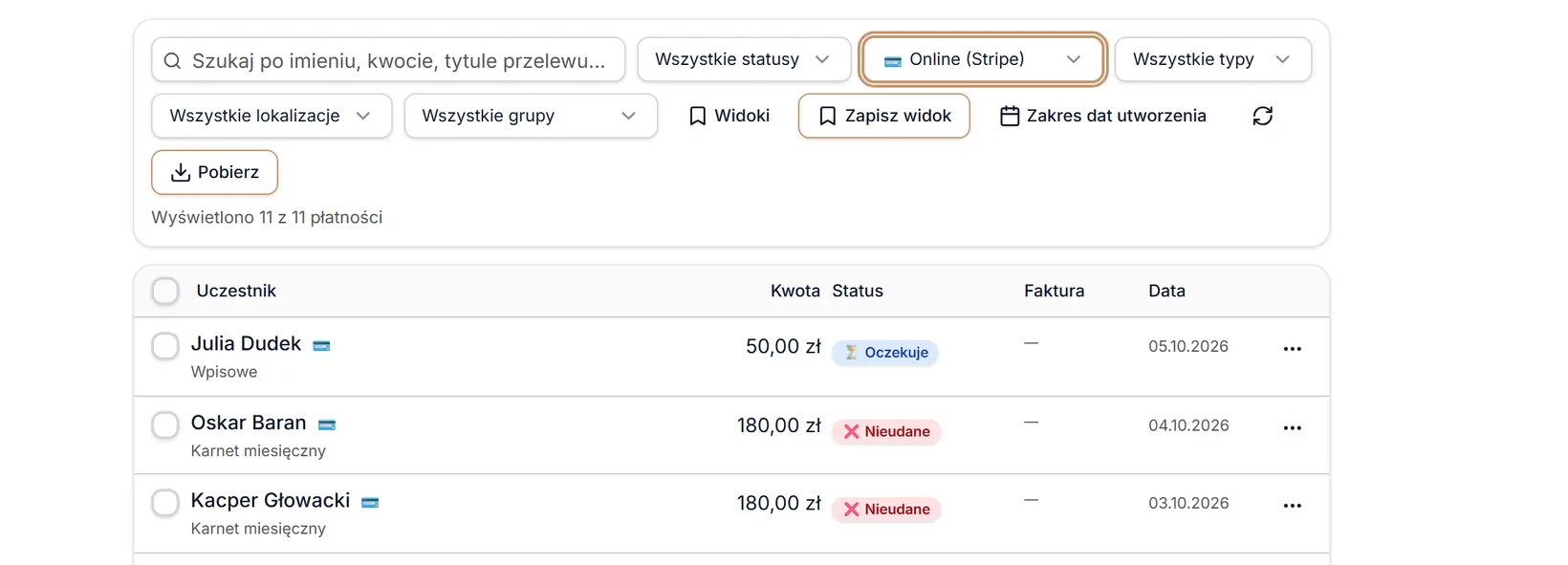Click the card icon beside Kacper Głowacki
The width and height of the screenshot is (1568, 565).
click(x=370, y=503)
